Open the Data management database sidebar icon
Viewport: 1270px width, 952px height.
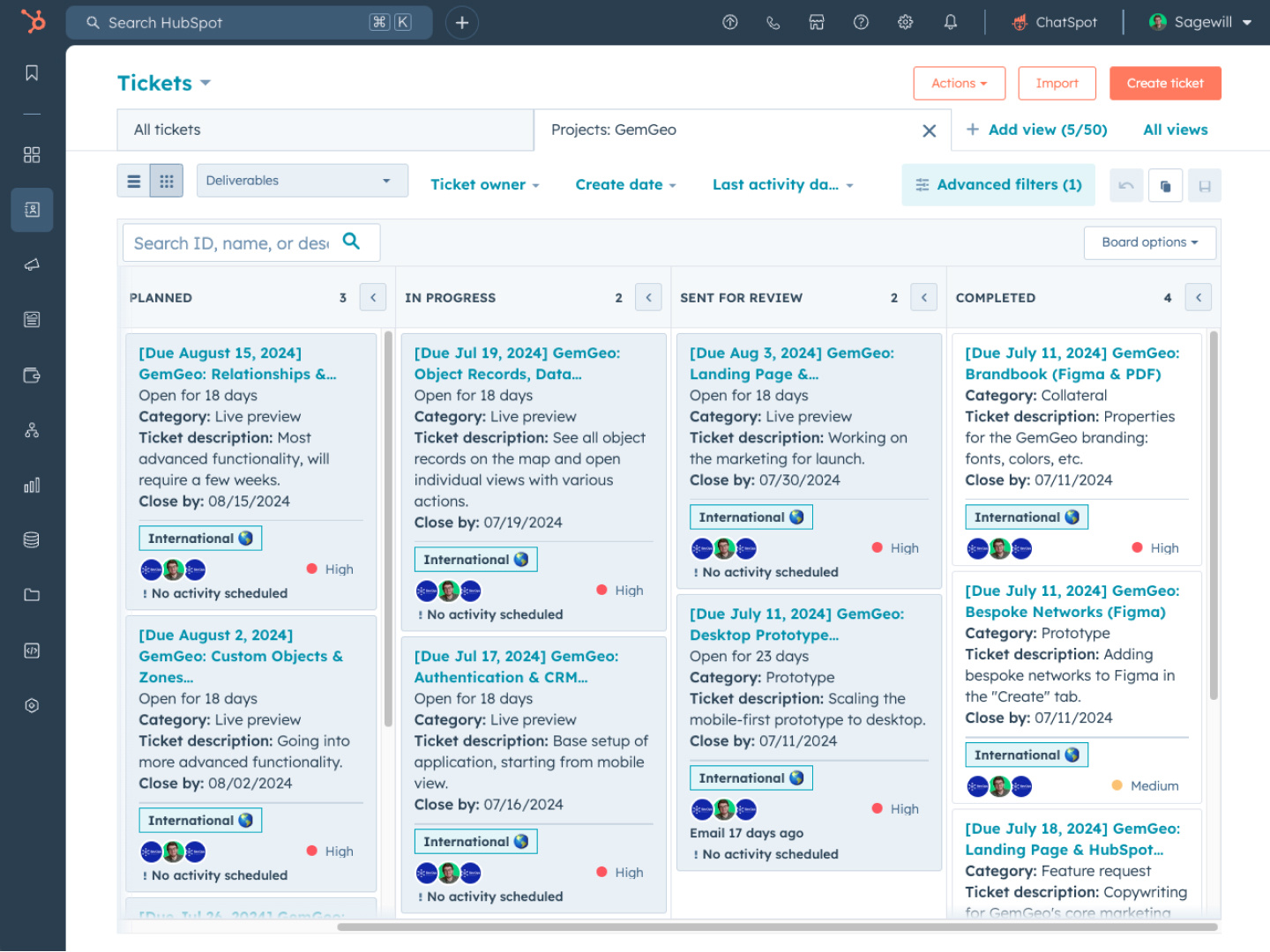32,539
